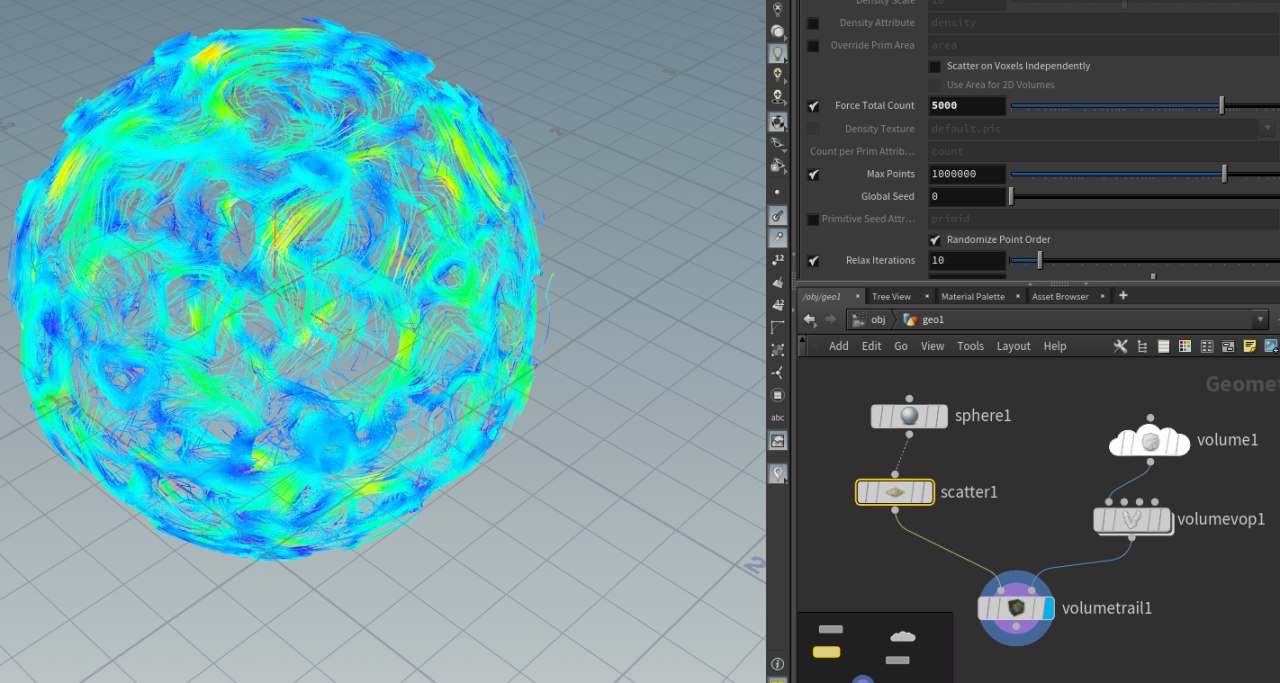Click the 'abc' text display icon

click(777, 417)
